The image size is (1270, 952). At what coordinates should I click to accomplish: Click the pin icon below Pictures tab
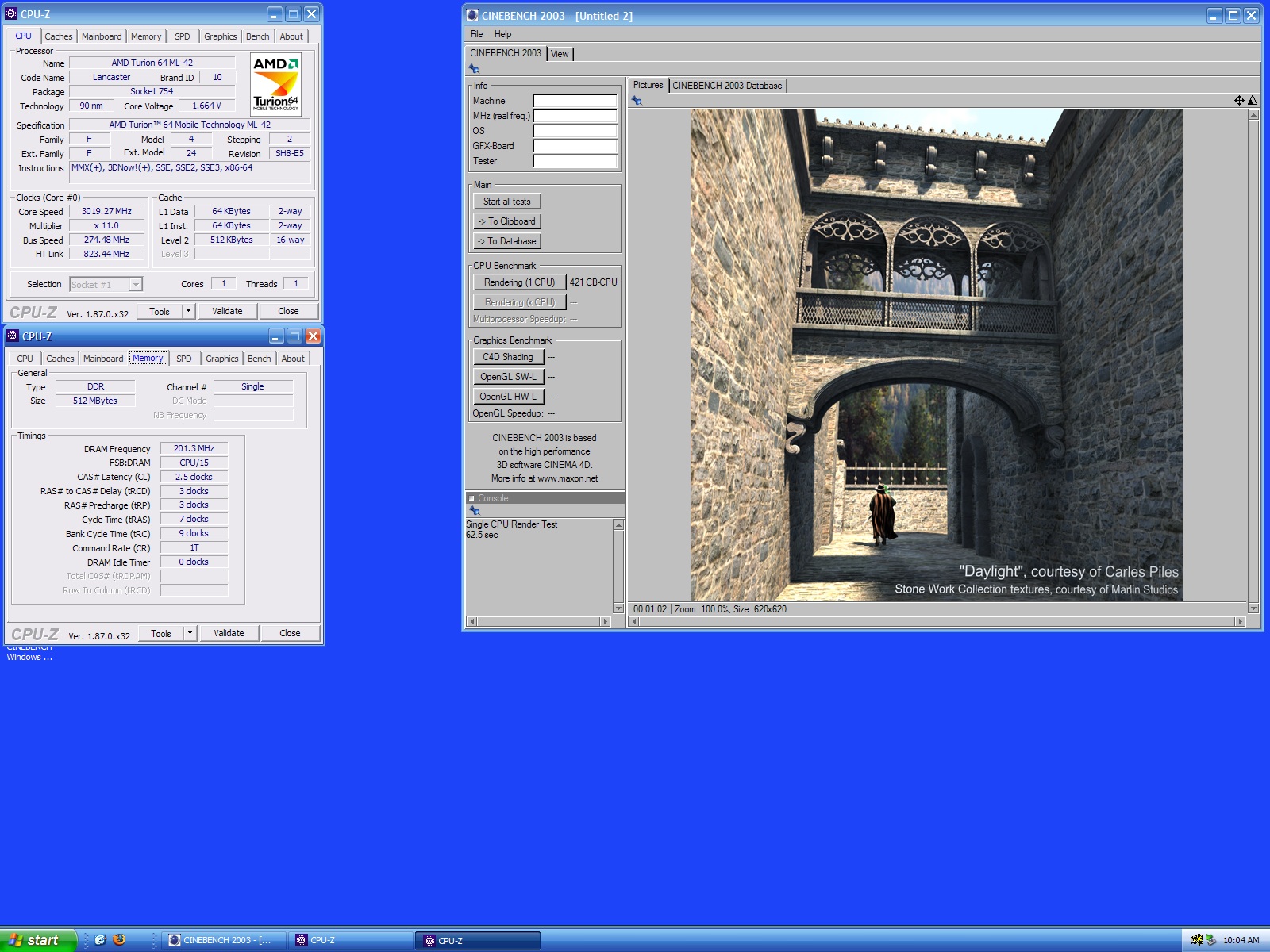(637, 101)
